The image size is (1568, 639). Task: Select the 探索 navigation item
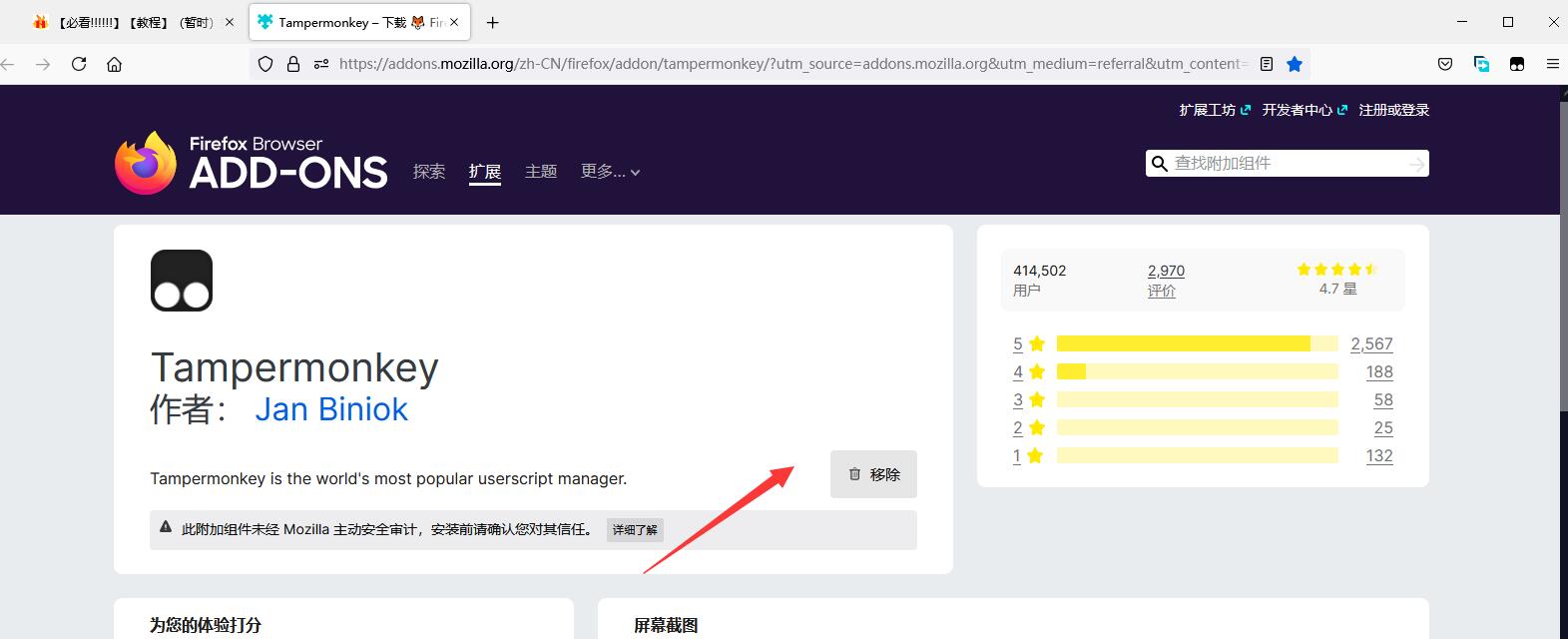429,172
